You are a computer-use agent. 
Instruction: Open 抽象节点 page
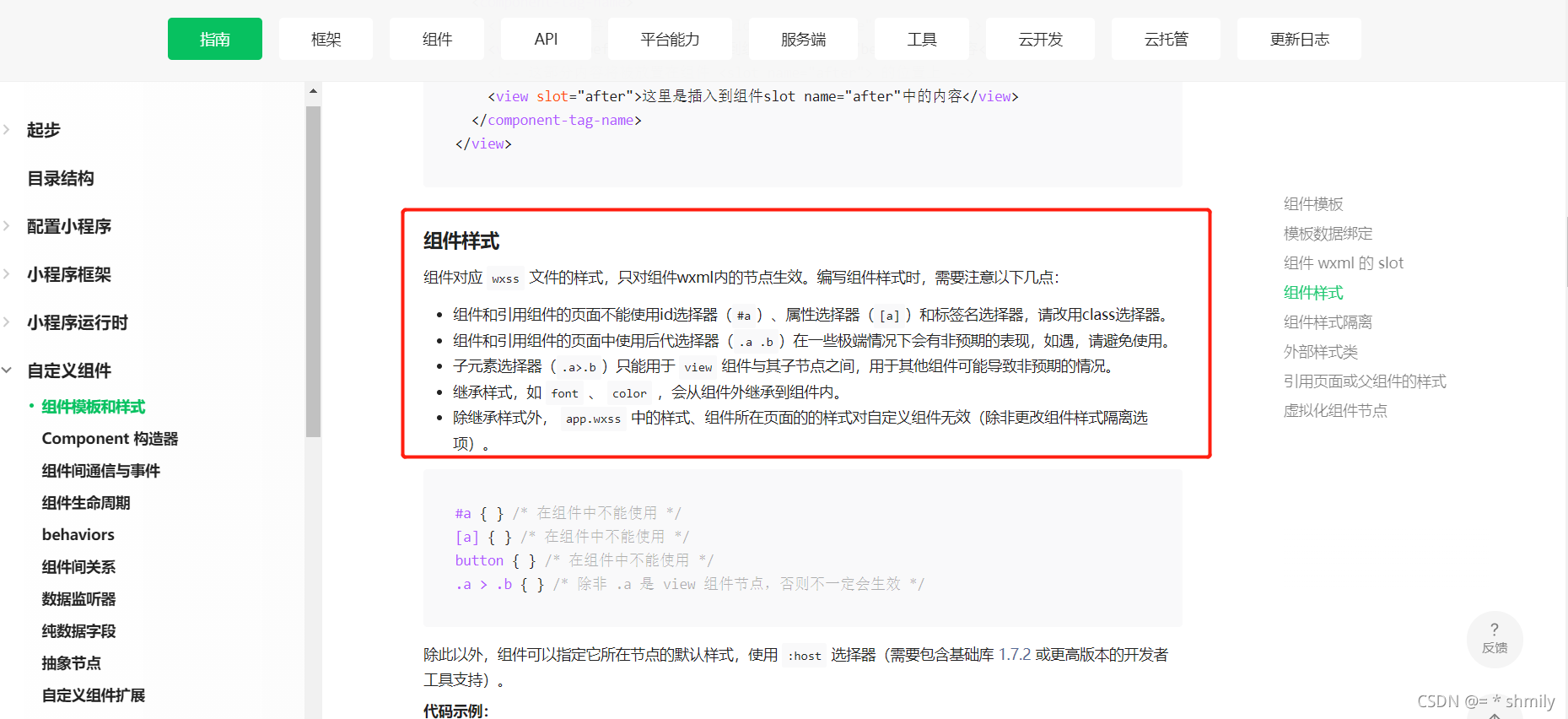click(72, 663)
